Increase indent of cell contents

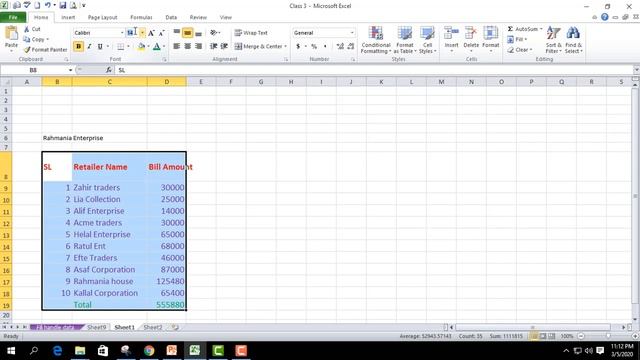224,47
